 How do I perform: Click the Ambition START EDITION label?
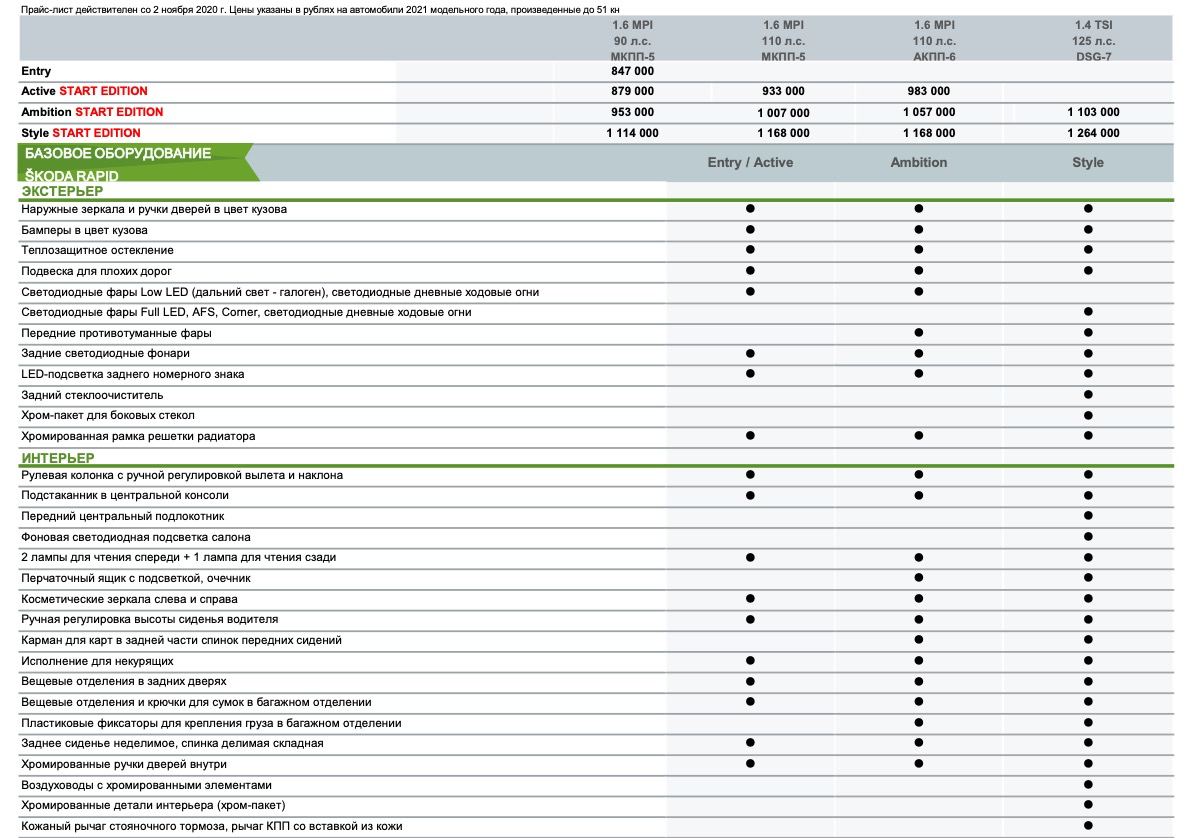(92, 112)
